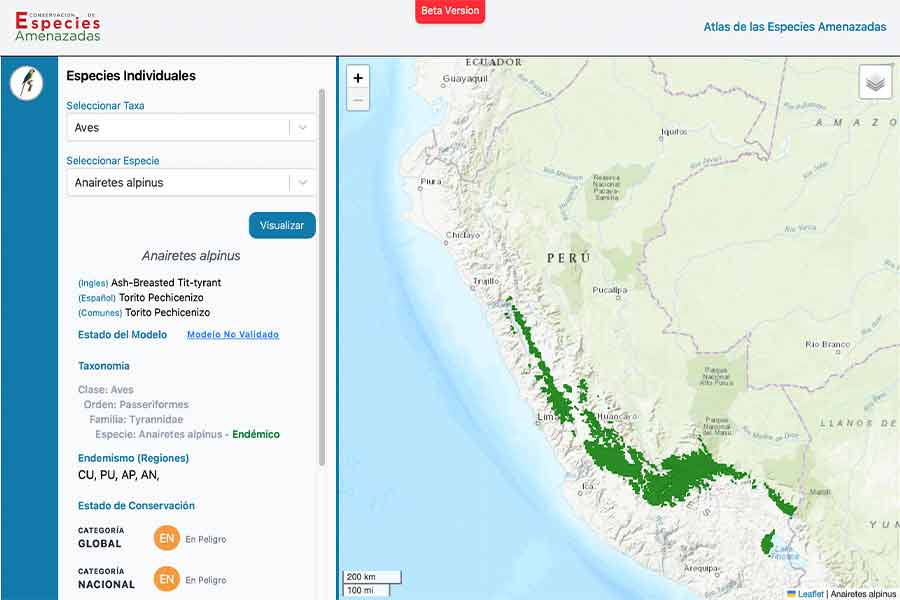Click the EN badge for Categoría Global
900x600 pixels.
click(166, 538)
